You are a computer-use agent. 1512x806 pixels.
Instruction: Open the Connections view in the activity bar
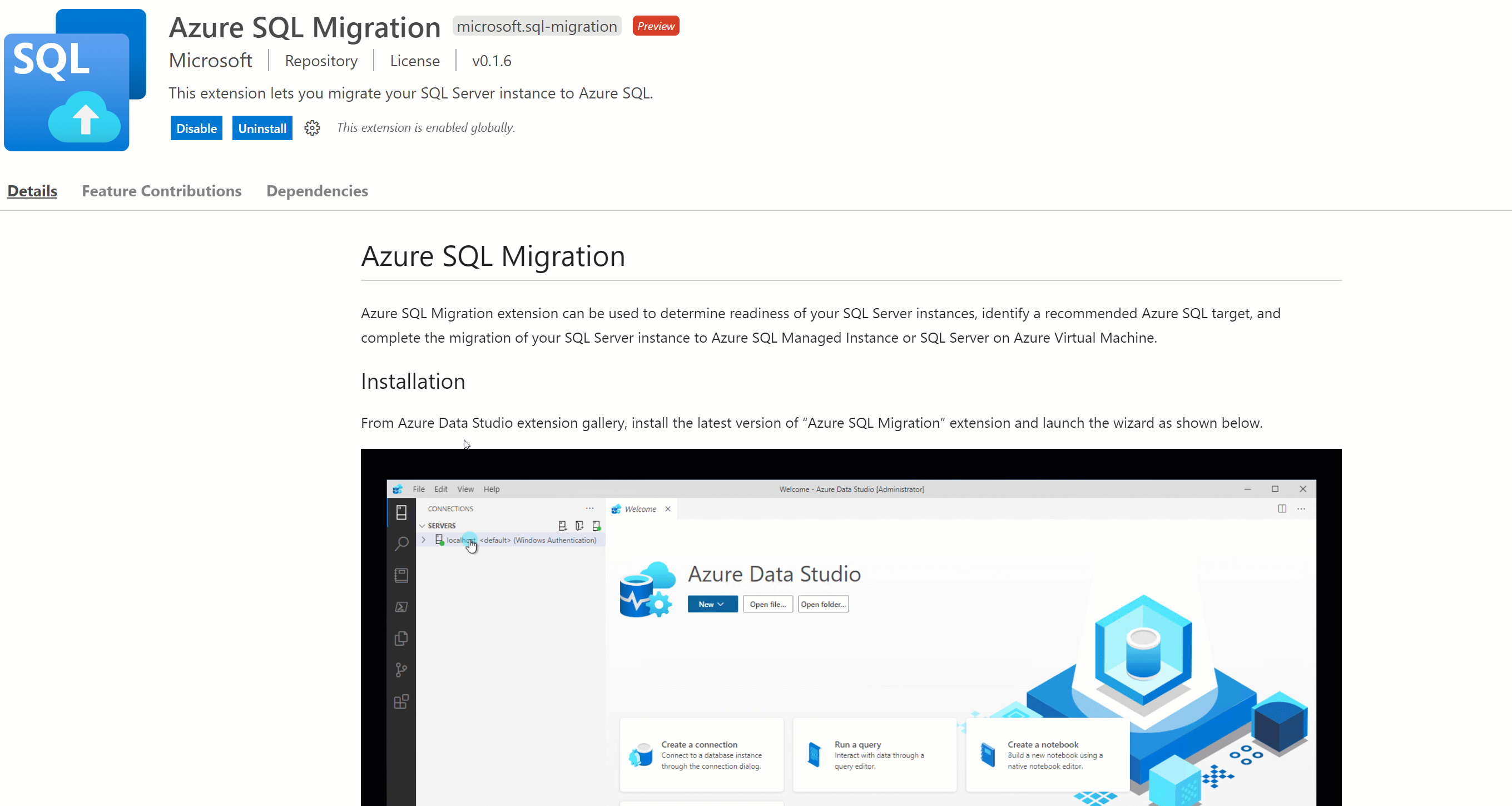(x=401, y=512)
